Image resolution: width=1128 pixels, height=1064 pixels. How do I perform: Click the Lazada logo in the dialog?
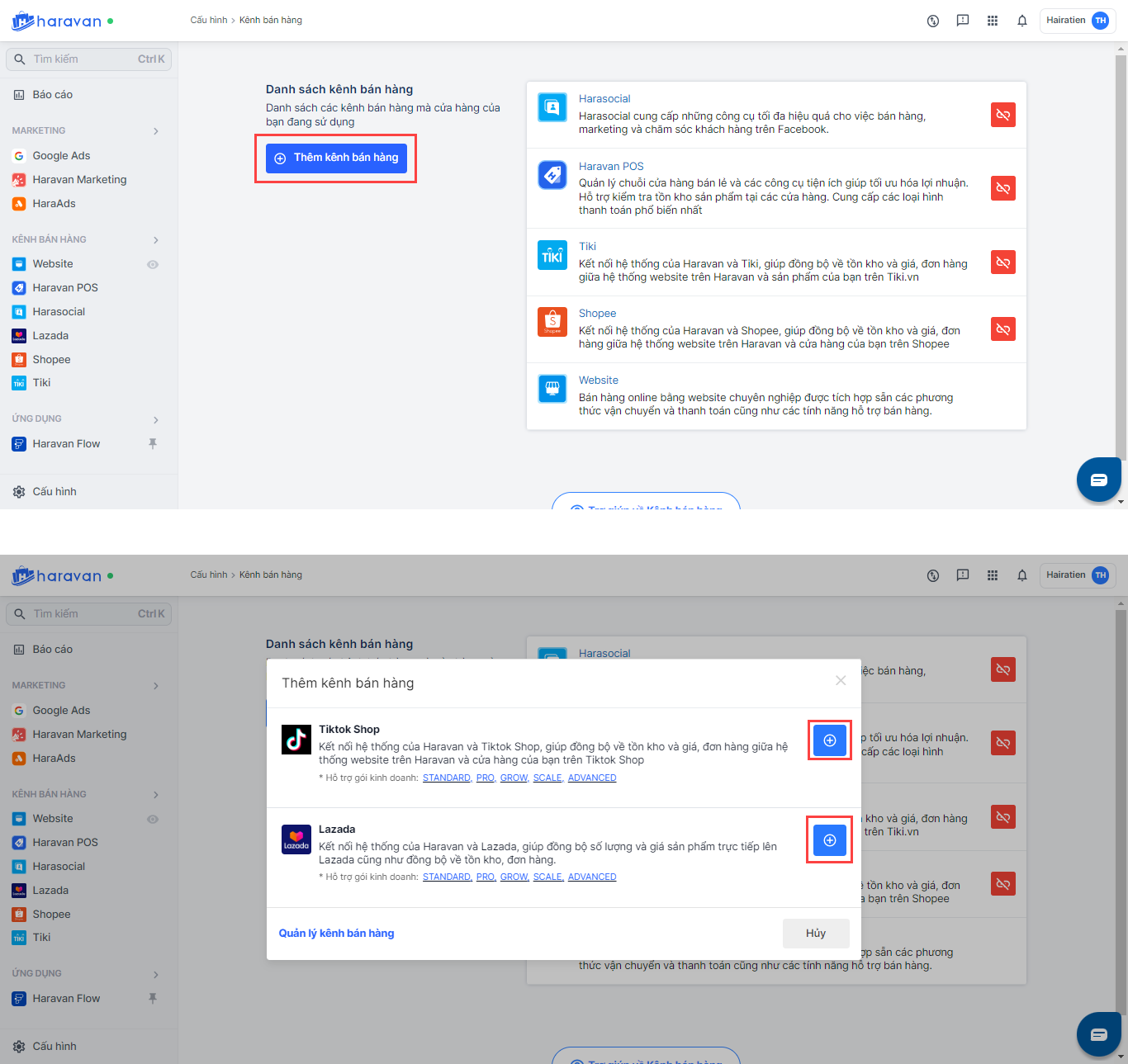pyautogui.click(x=296, y=839)
